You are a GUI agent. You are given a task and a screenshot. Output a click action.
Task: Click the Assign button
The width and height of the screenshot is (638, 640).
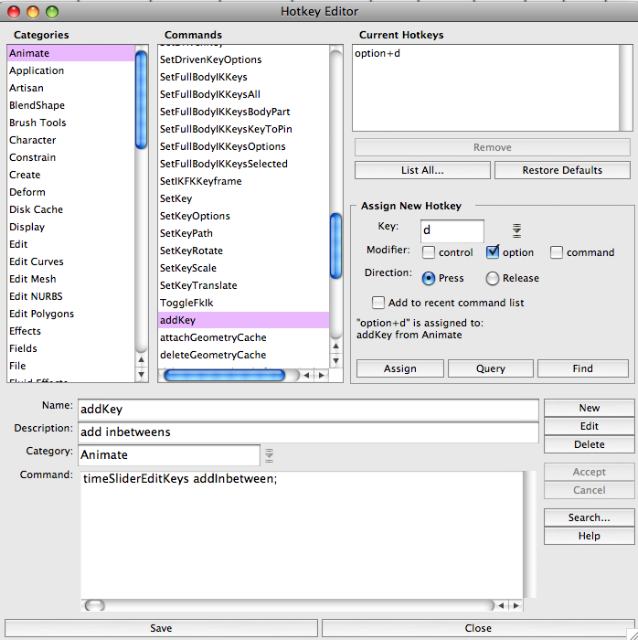coord(400,369)
